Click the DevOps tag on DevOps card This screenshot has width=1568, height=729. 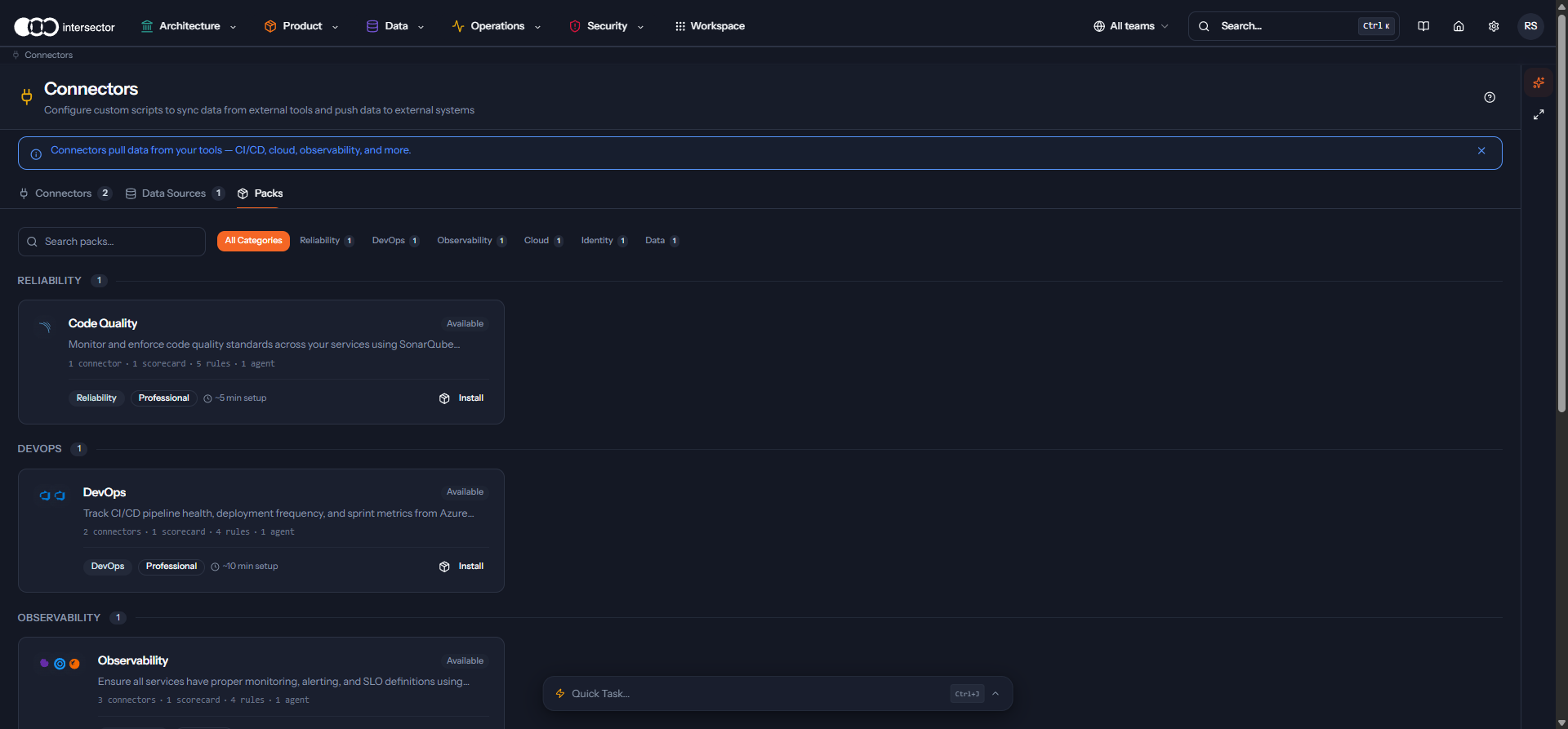[x=108, y=567]
